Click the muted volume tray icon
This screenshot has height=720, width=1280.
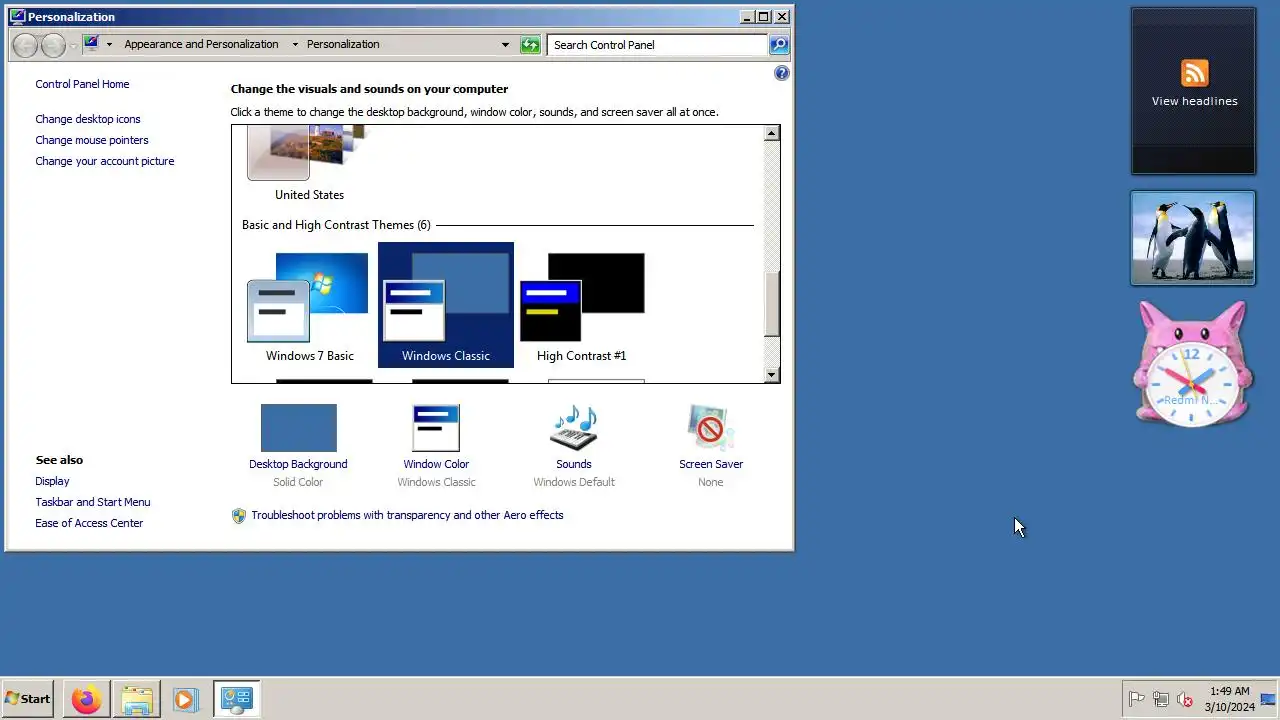(x=1185, y=699)
